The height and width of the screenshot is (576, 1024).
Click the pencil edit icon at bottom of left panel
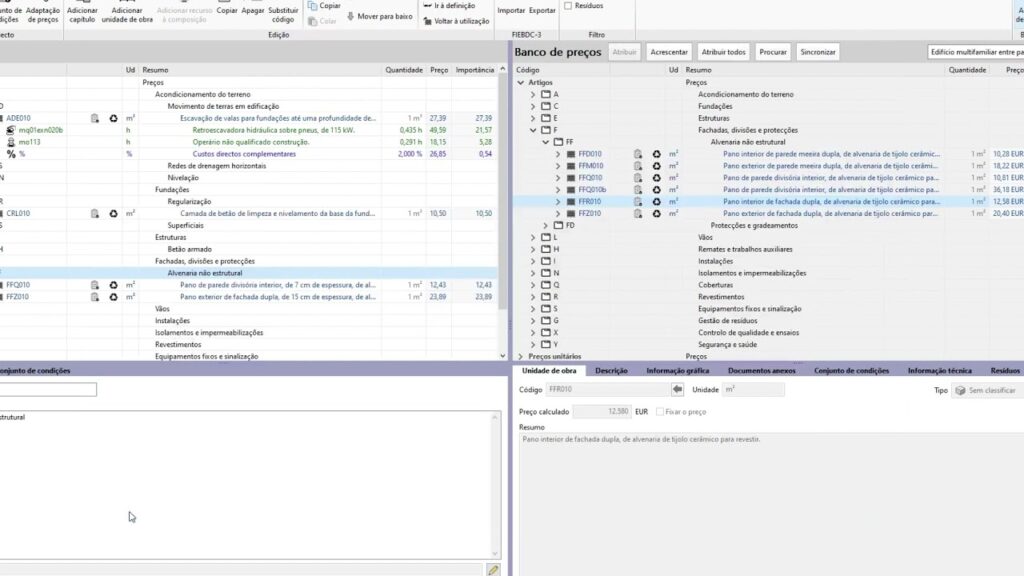click(493, 569)
